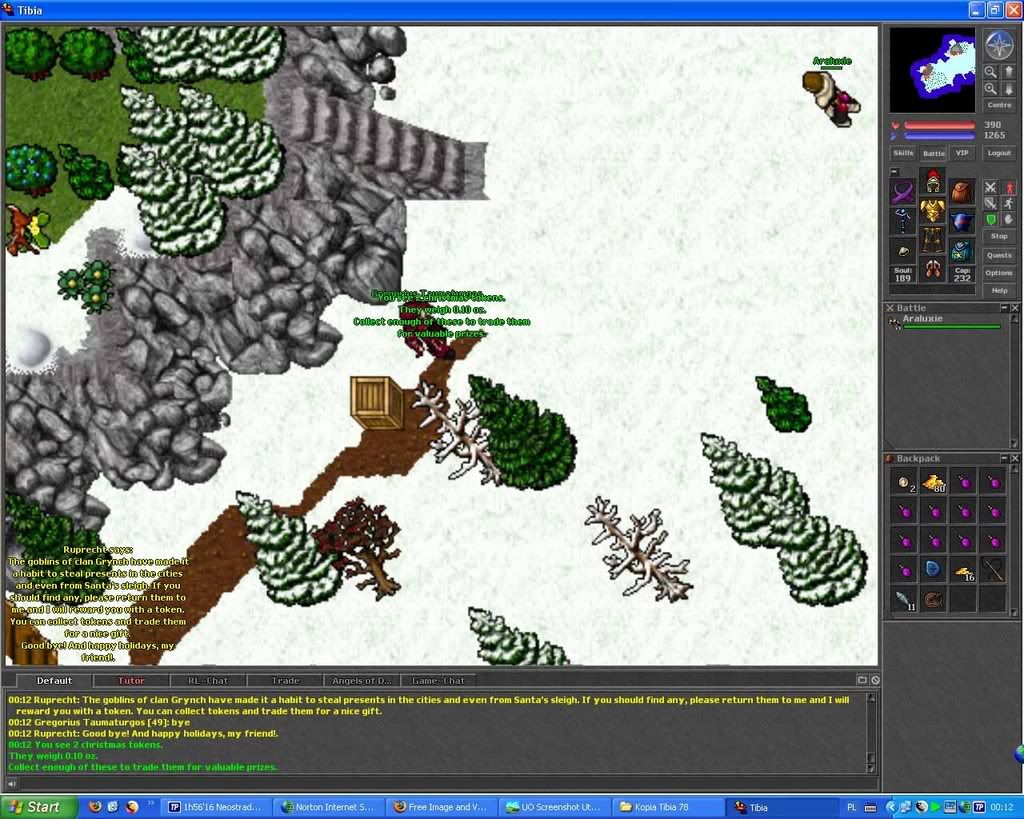Select chase opponent mode (running figure)
This screenshot has width=1024, height=819.
[x=1008, y=204]
